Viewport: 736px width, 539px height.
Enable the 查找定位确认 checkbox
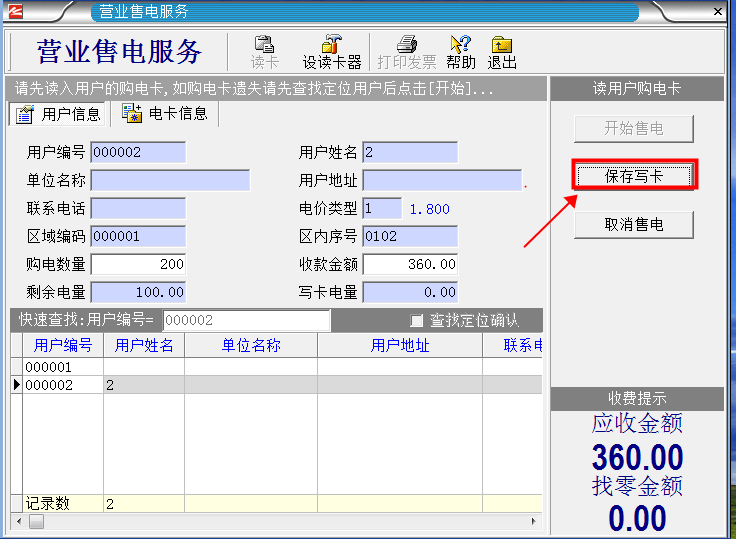417,321
